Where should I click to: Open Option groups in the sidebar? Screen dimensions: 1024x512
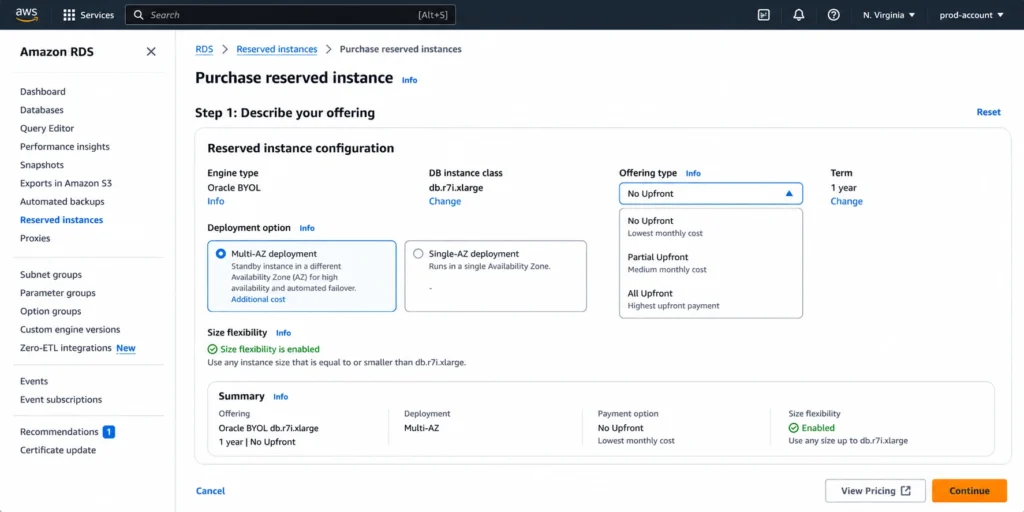[x=51, y=312]
